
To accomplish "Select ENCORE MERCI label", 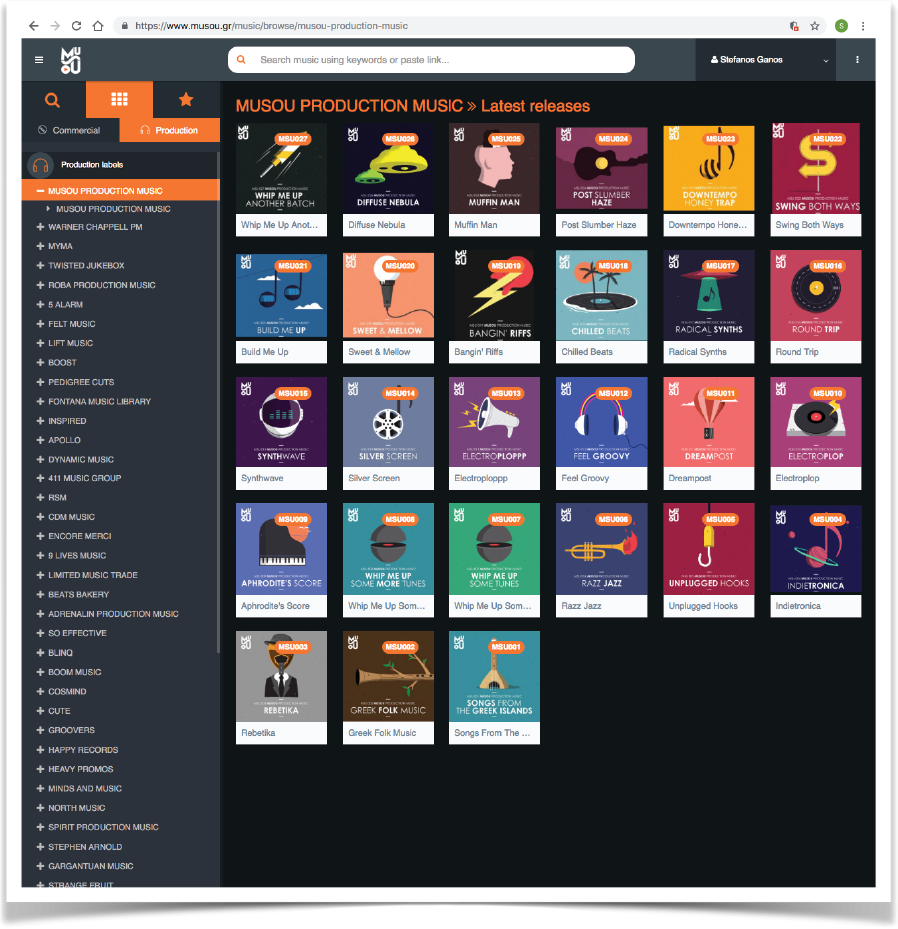I will coord(80,536).
